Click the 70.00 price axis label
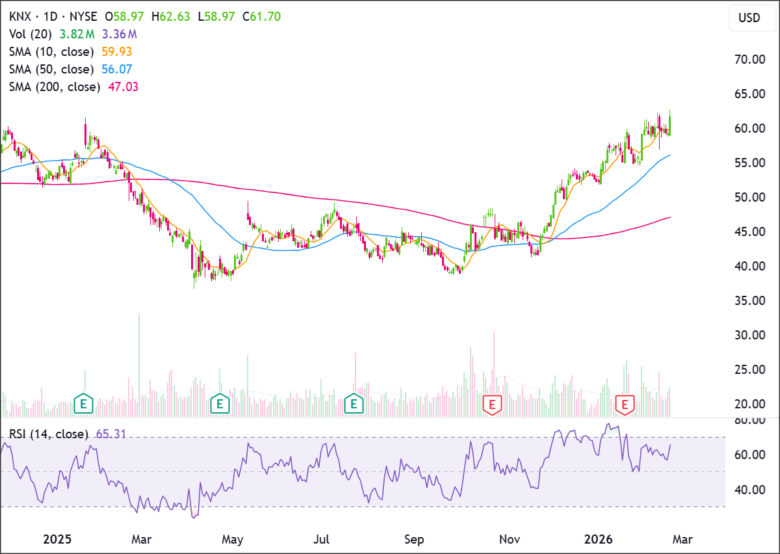 click(749, 60)
